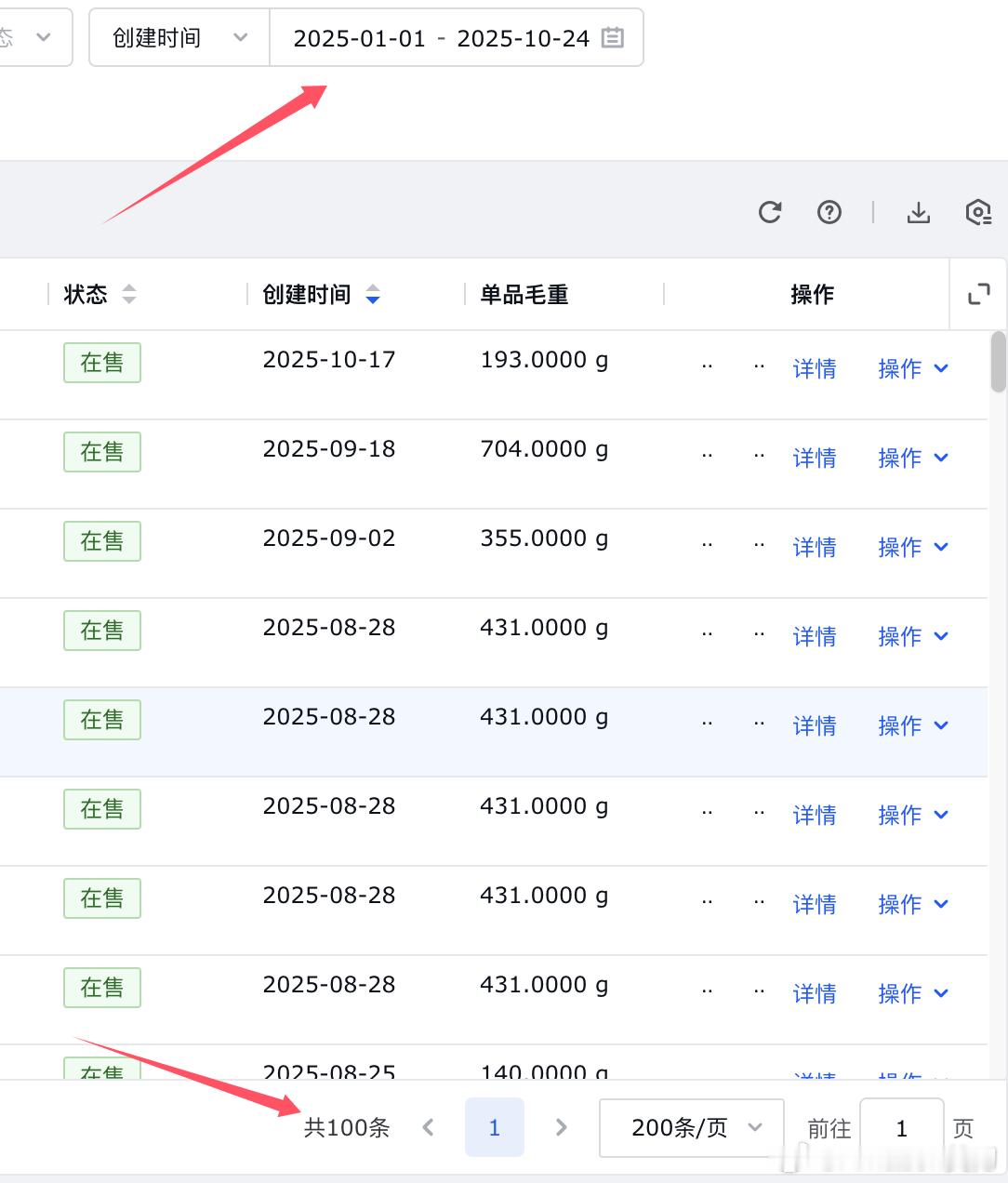The width and height of the screenshot is (1008, 1183).
Task: Click 详情 on the 2025-10-17 row
Action: 815,368
